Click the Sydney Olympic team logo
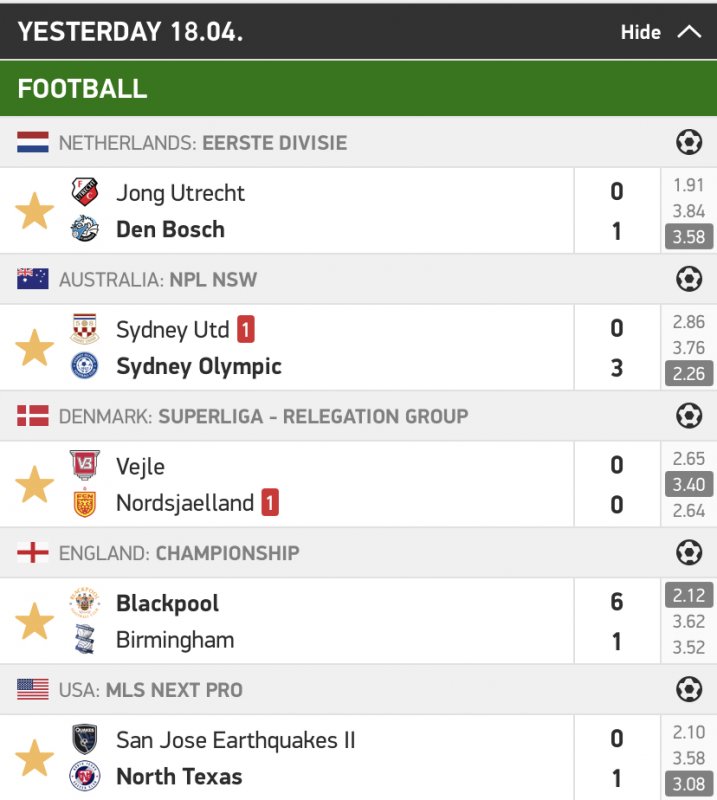Image resolution: width=717 pixels, height=800 pixels. point(85,366)
